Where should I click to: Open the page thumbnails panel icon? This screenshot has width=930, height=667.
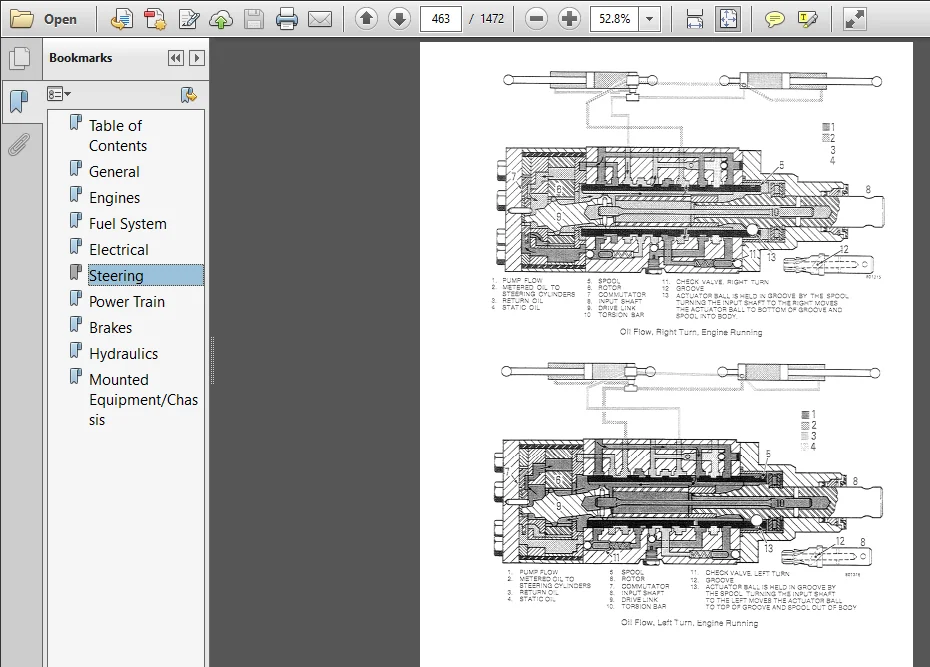click(x=20, y=58)
